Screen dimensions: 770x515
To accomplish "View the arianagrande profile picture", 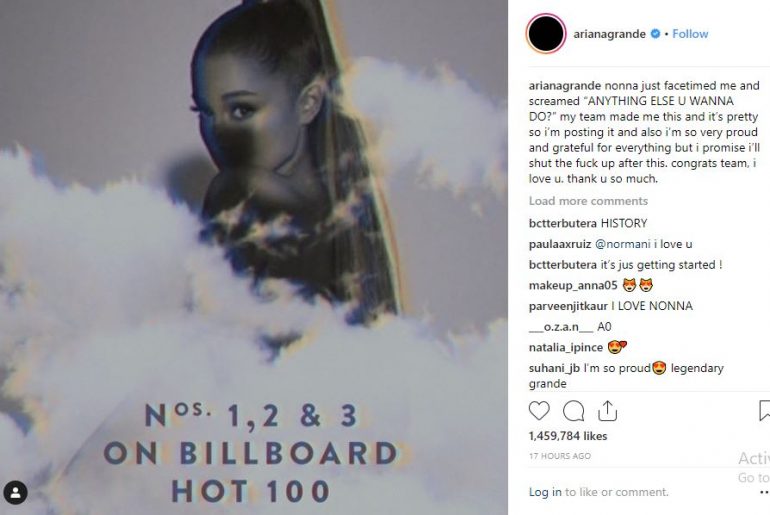I will click(x=546, y=33).
